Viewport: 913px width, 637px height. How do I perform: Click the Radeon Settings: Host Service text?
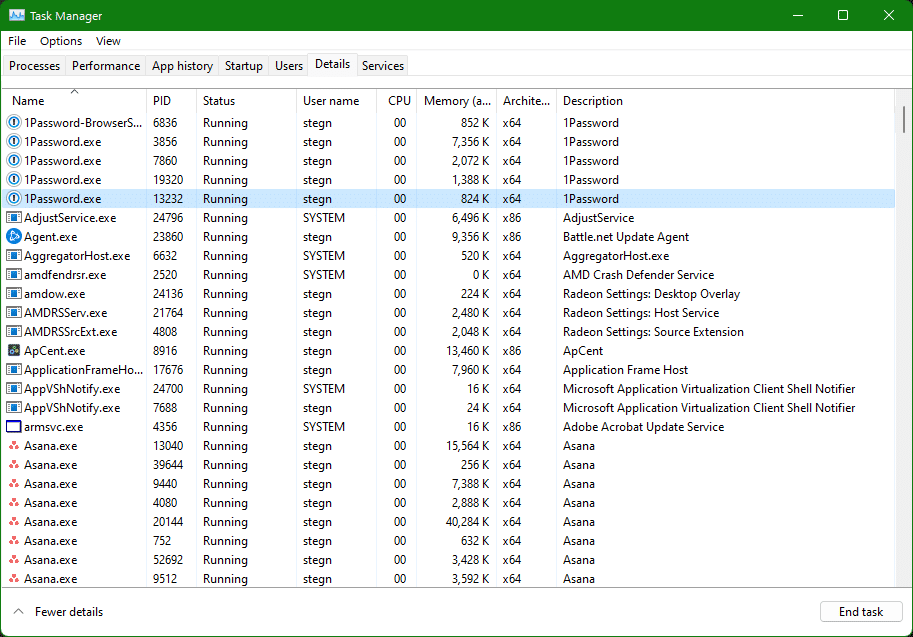tap(640, 313)
